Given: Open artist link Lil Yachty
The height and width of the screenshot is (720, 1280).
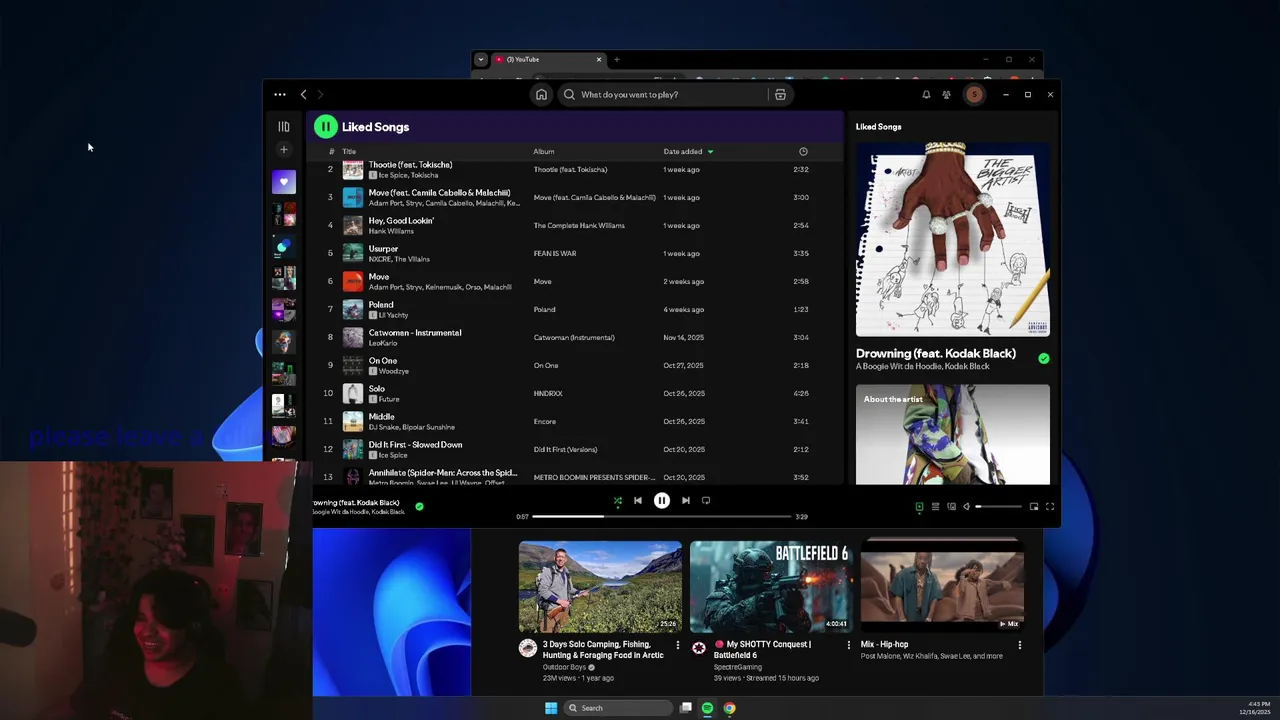Looking at the screenshot, I should click(x=394, y=315).
